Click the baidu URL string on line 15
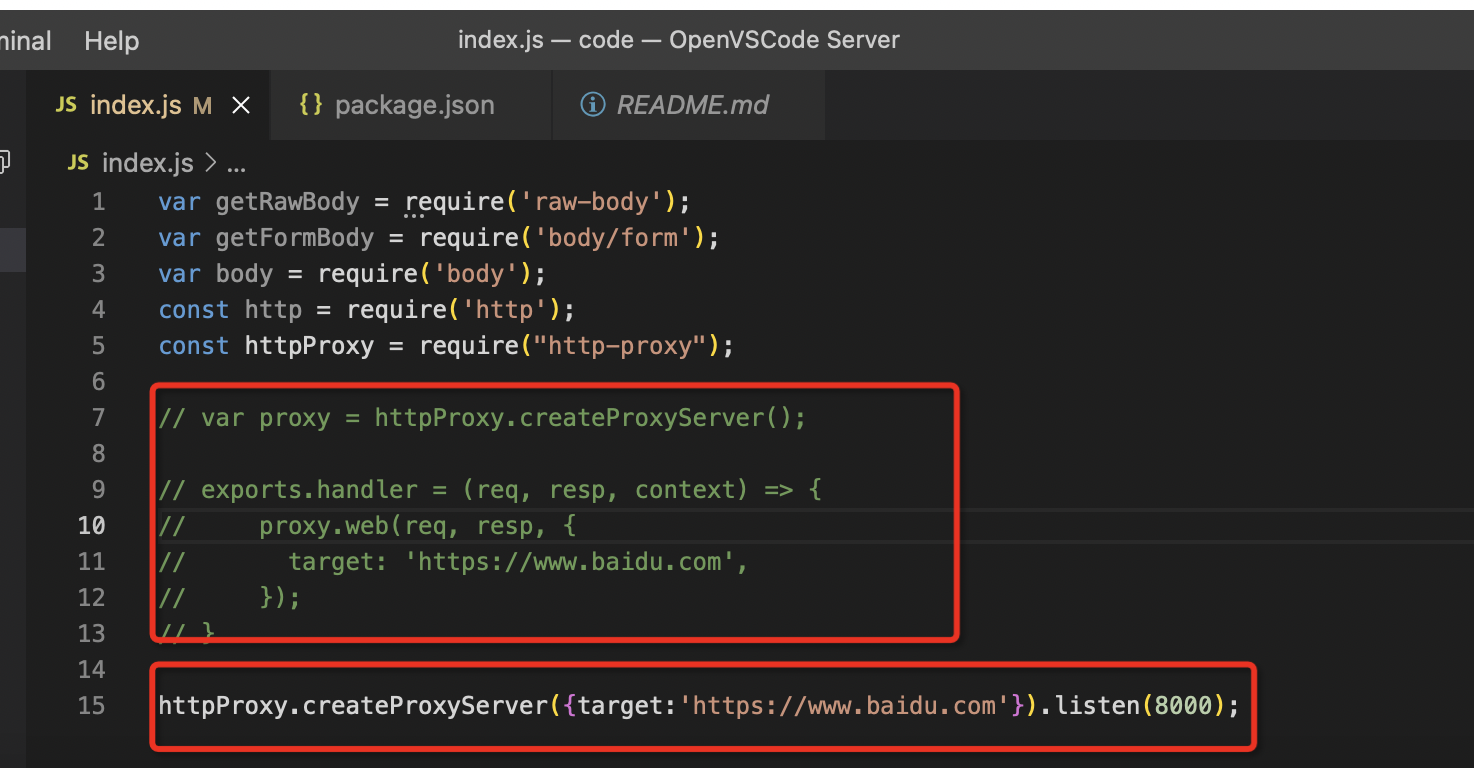This screenshot has width=1474, height=768. click(x=845, y=706)
